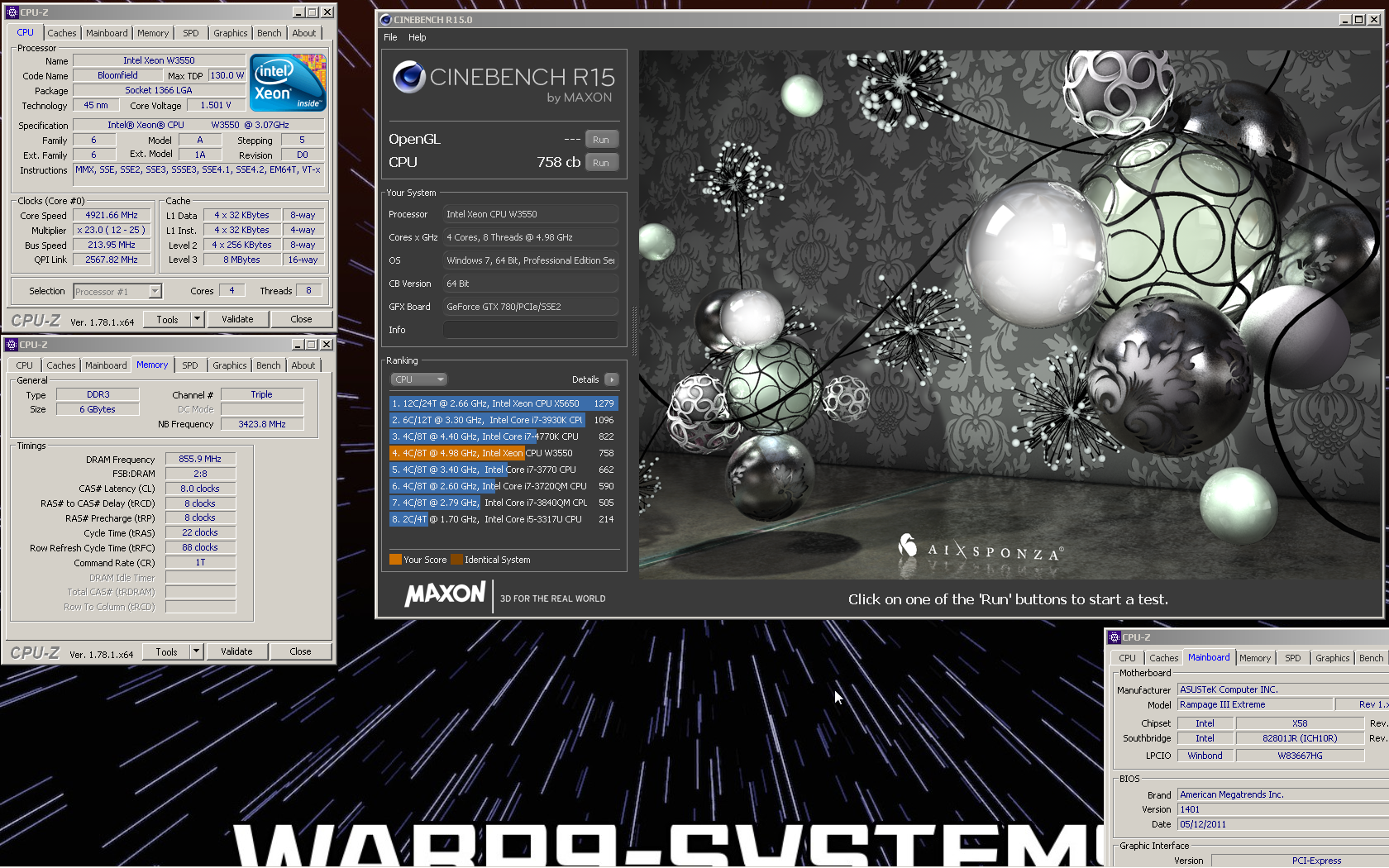The image size is (1389, 868).
Task: Open Bench tab in CPU-Z Memory window
Action: 269,365
